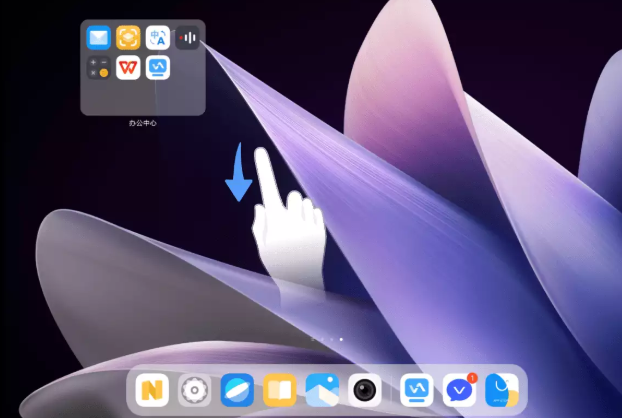
Task: Open the App Store shopping bag icon
Action: point(502,390)
